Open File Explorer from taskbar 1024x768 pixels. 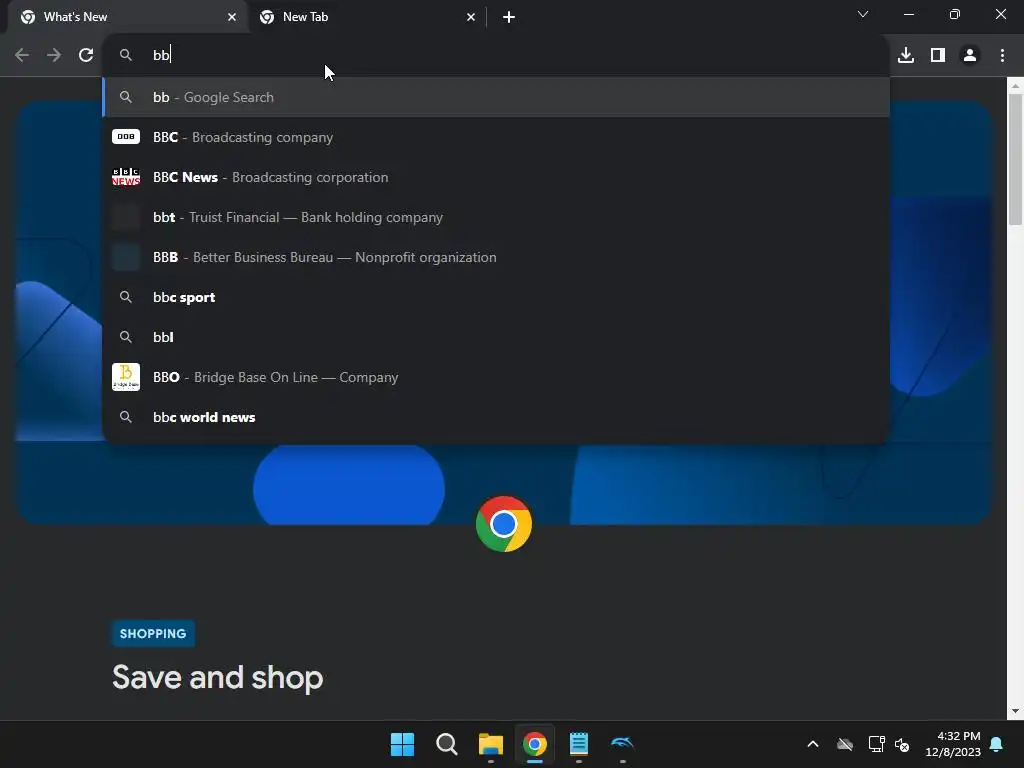point(490,744)
